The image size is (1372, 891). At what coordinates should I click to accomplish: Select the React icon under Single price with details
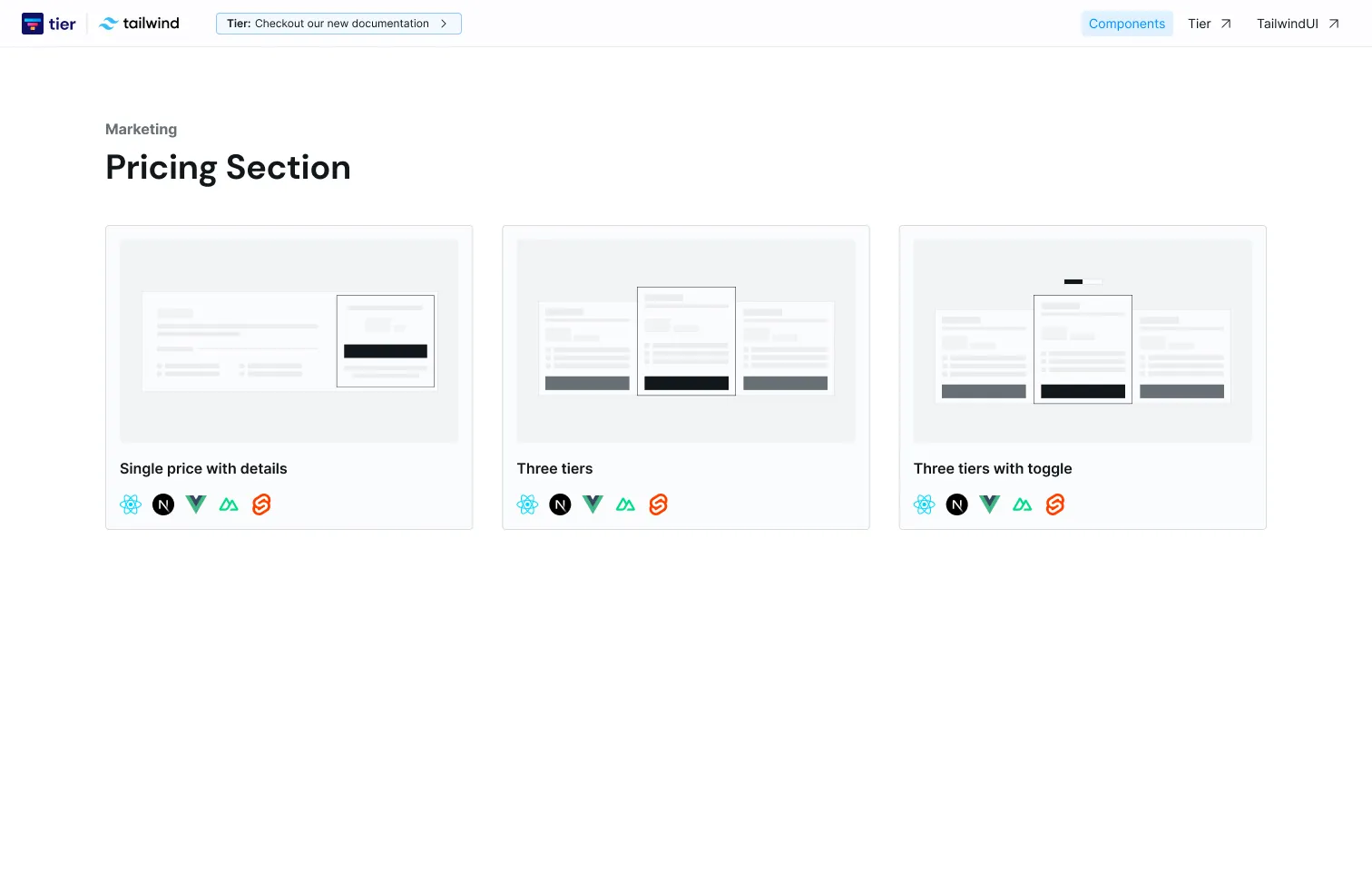(x=131, y=504)
